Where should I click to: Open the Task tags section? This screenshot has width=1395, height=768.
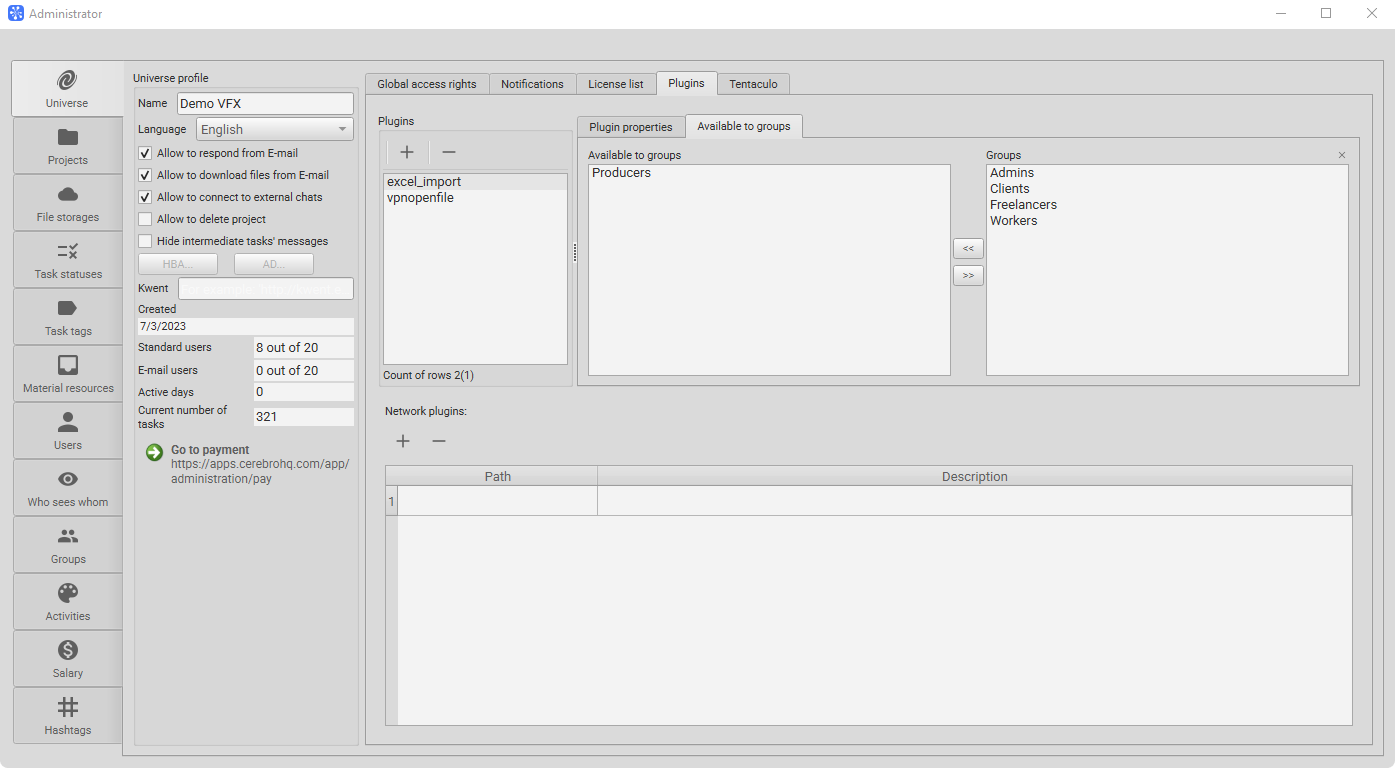tap(68, 317)
